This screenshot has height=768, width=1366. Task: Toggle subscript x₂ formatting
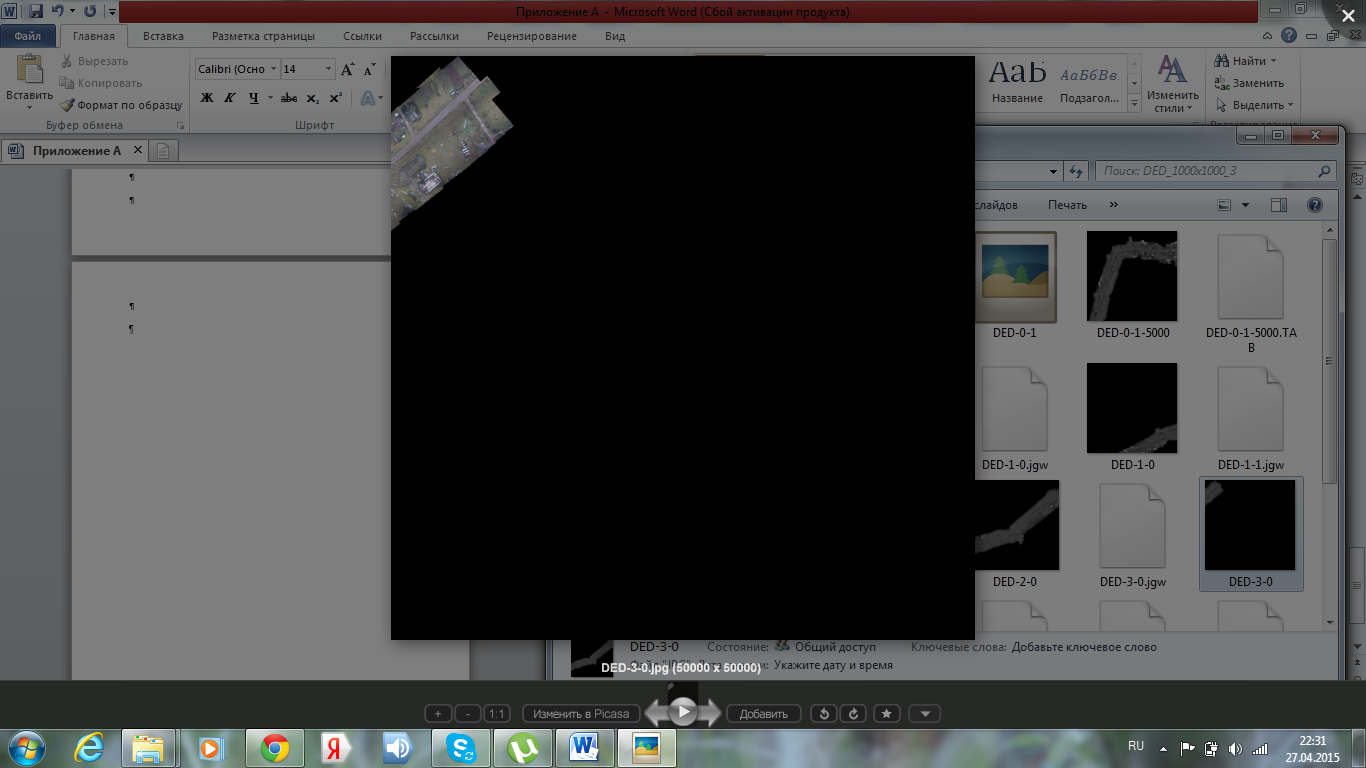click(312, 98)
